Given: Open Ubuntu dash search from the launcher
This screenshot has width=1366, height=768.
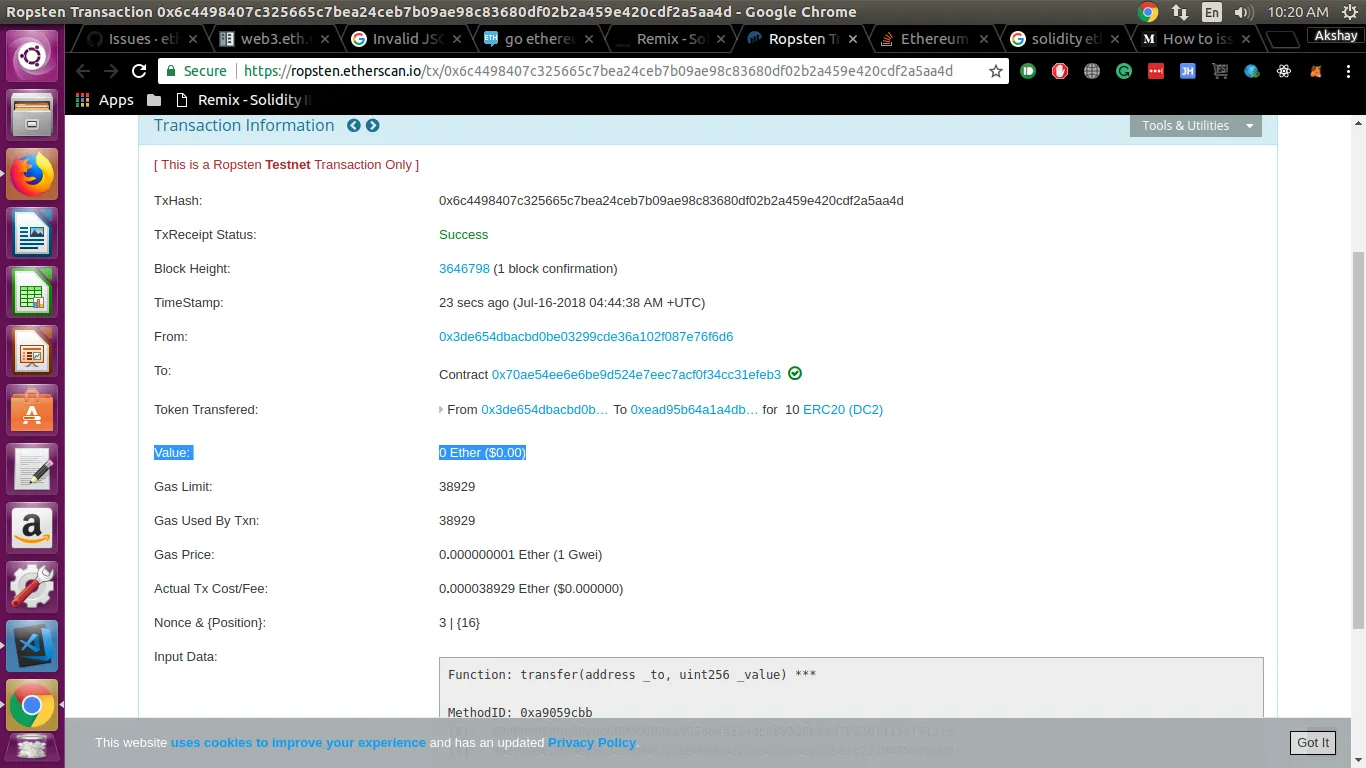Looking at the screenshot, I should (33, 56).
